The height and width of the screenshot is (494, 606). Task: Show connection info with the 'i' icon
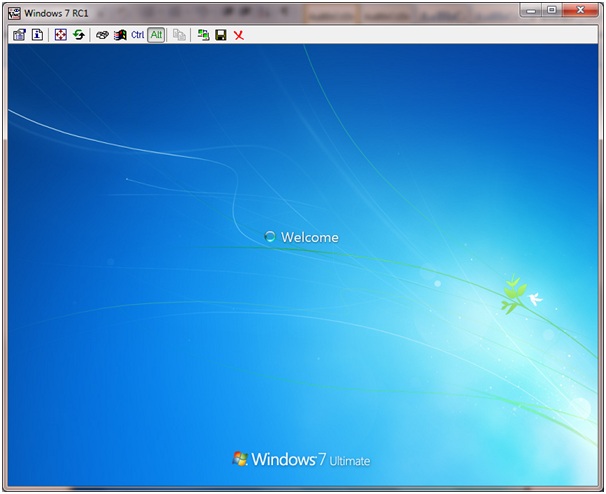(x=37, y=35)
